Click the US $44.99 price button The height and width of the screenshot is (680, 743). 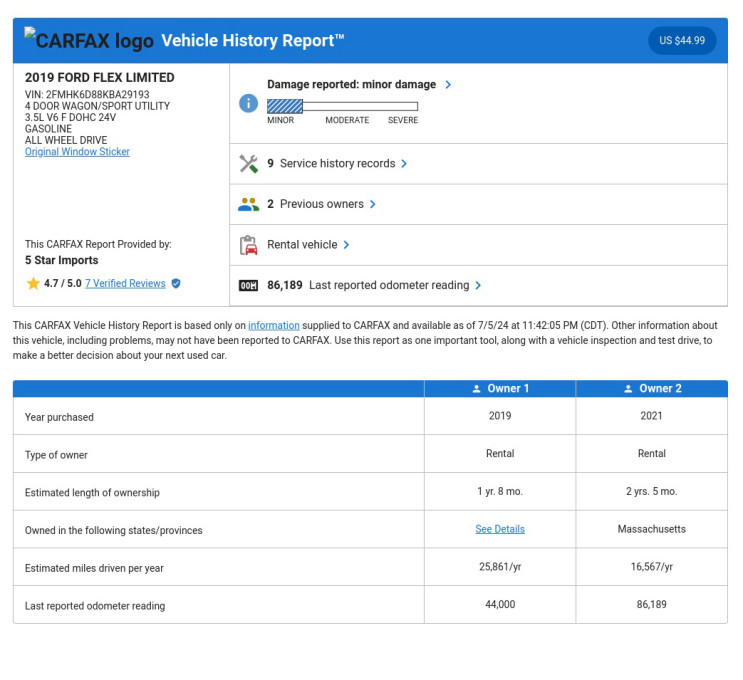pos(682,41)
